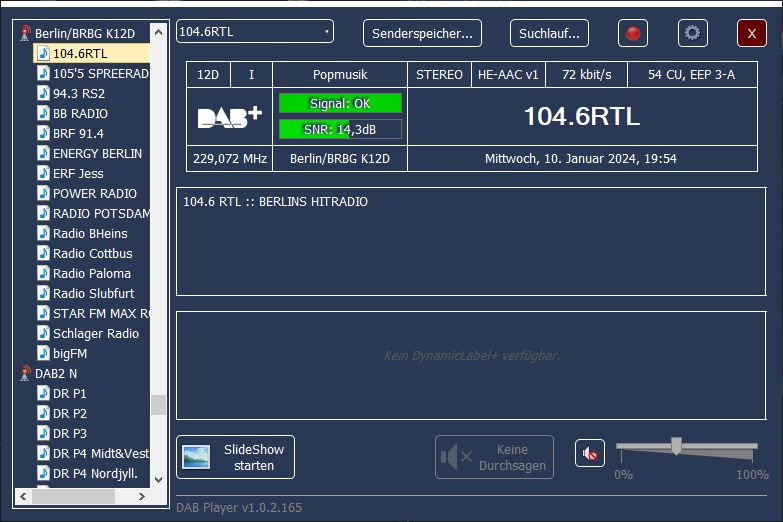Screen dimensions: 783x522
Task: Toggle mute with the speaker icon
Action: click(x=590, y=454)
